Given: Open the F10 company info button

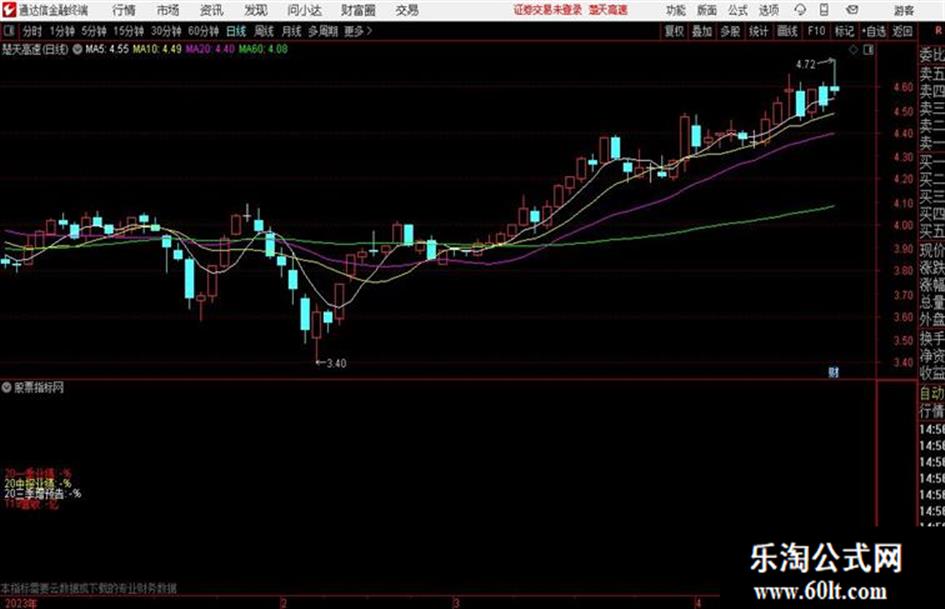Looking at the screenshot, I should 816,31.
